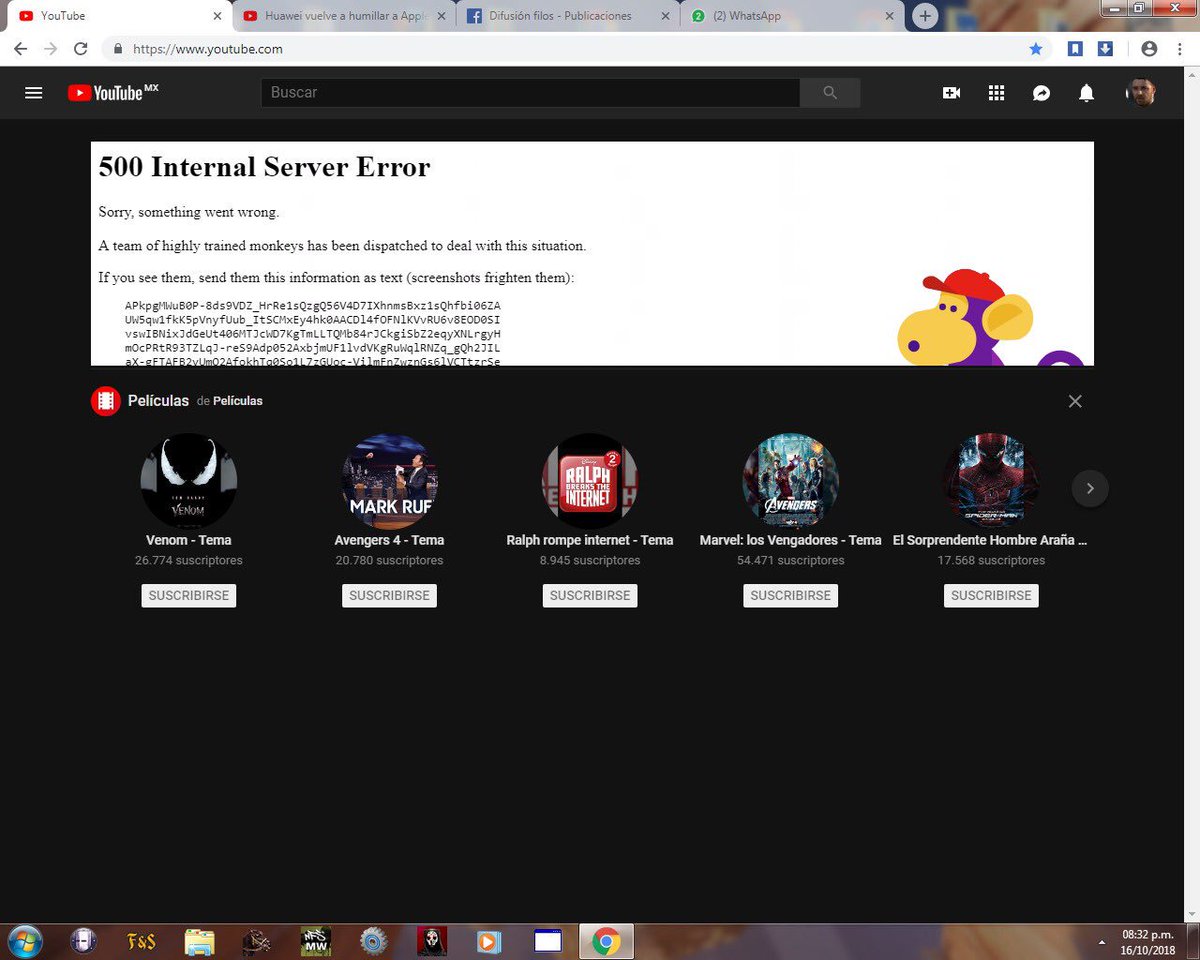Switch to the YouTube tab
The image size is (1200, 960).
point(116,16)
